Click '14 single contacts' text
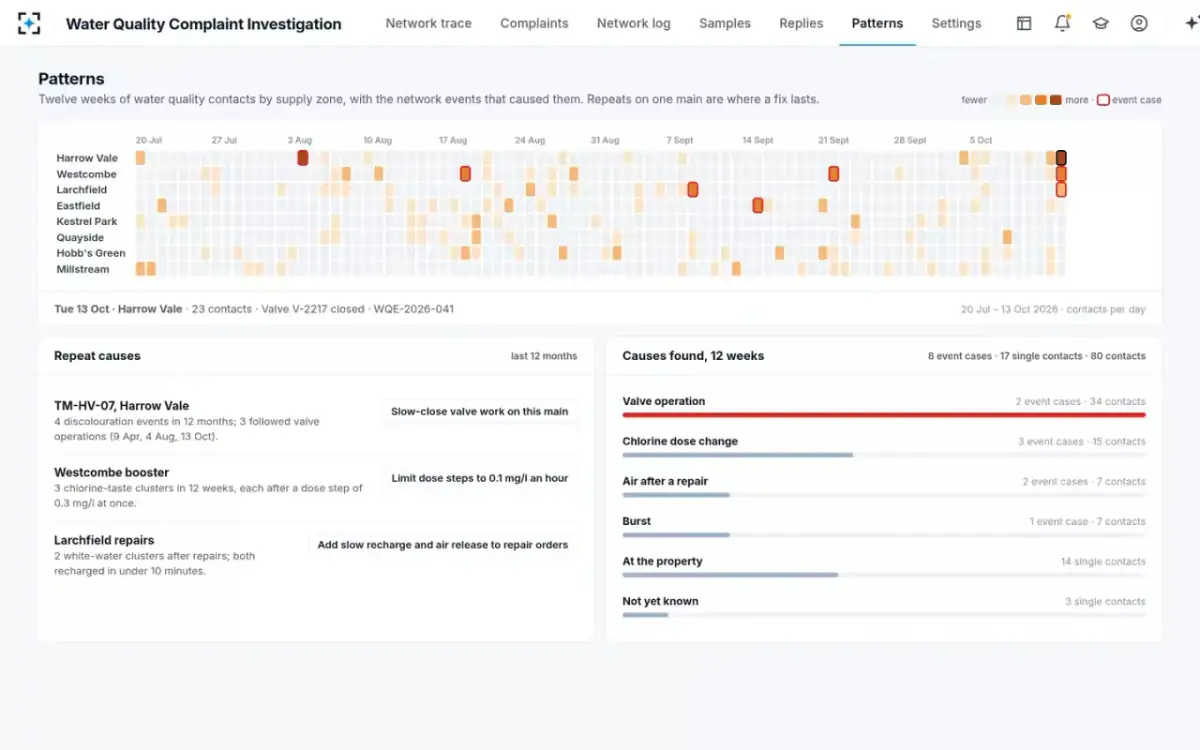 [x=1103, y=562]
